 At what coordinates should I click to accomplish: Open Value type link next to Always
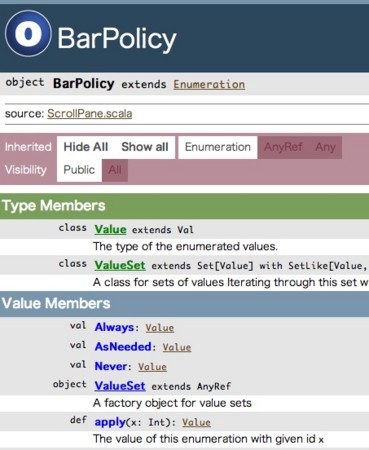159,328
